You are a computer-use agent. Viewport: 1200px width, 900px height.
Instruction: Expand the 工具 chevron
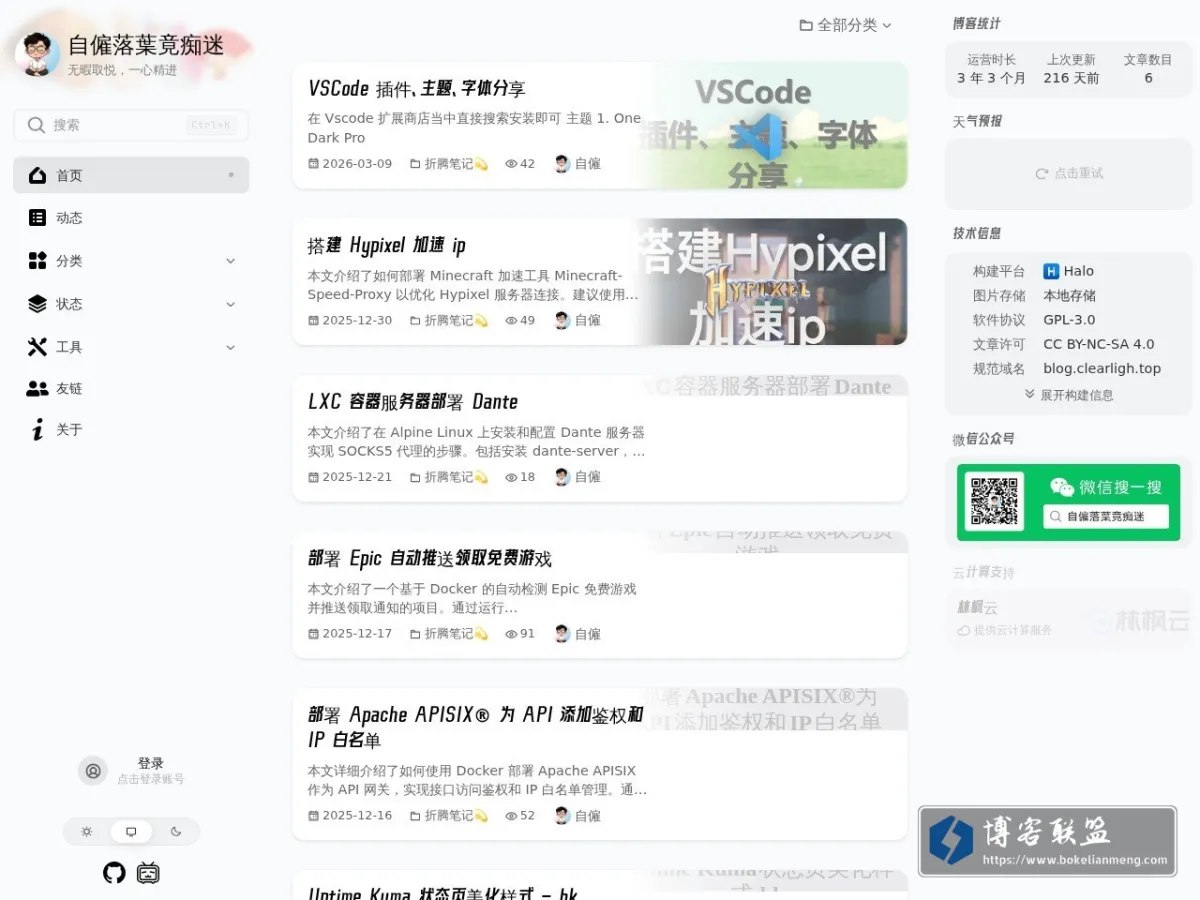tap(230, 347)
